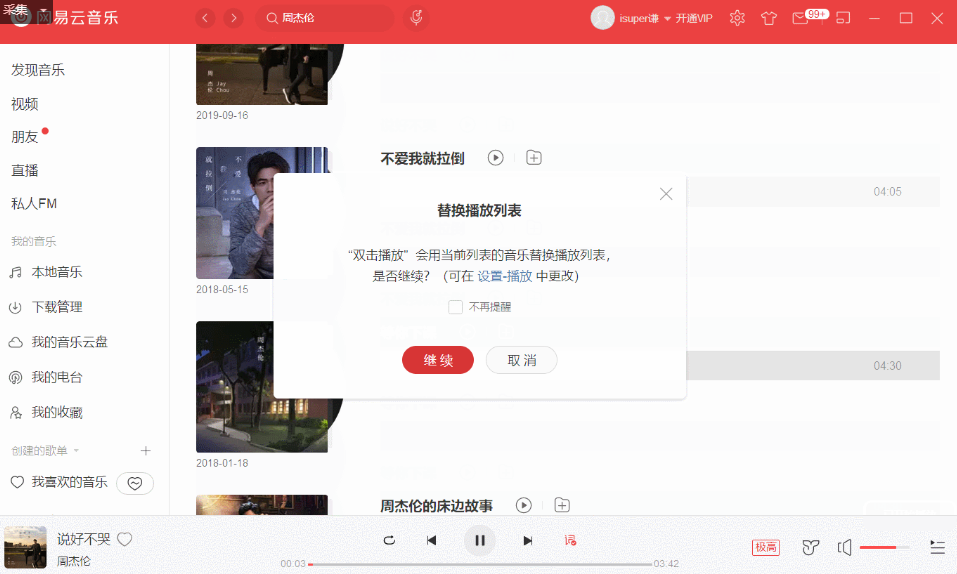Open the lyrics icon in player bar
Screen dimensions: 957x574
point(570,540)
